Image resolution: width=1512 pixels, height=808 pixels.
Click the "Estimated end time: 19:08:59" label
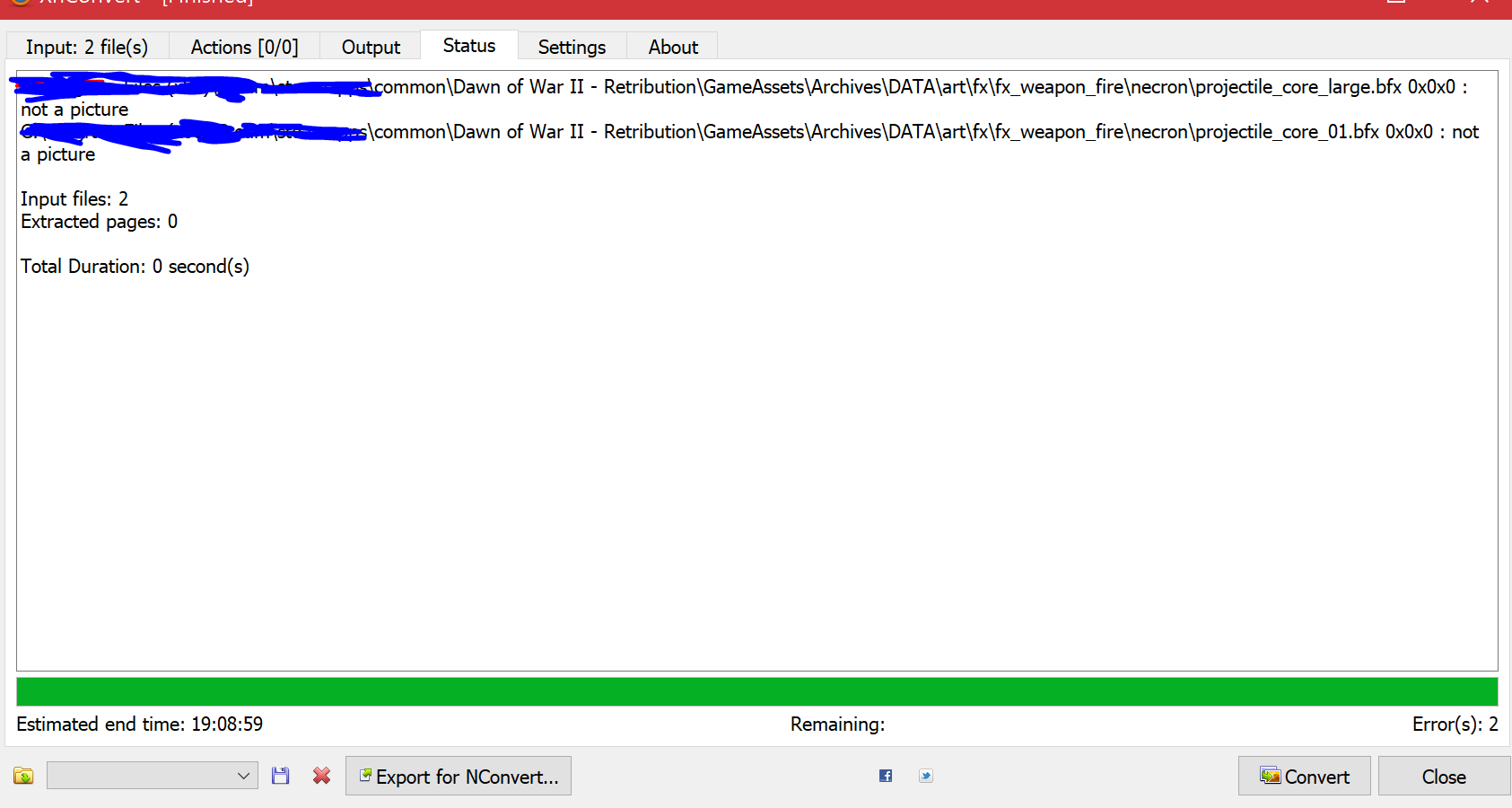[140, 724]
